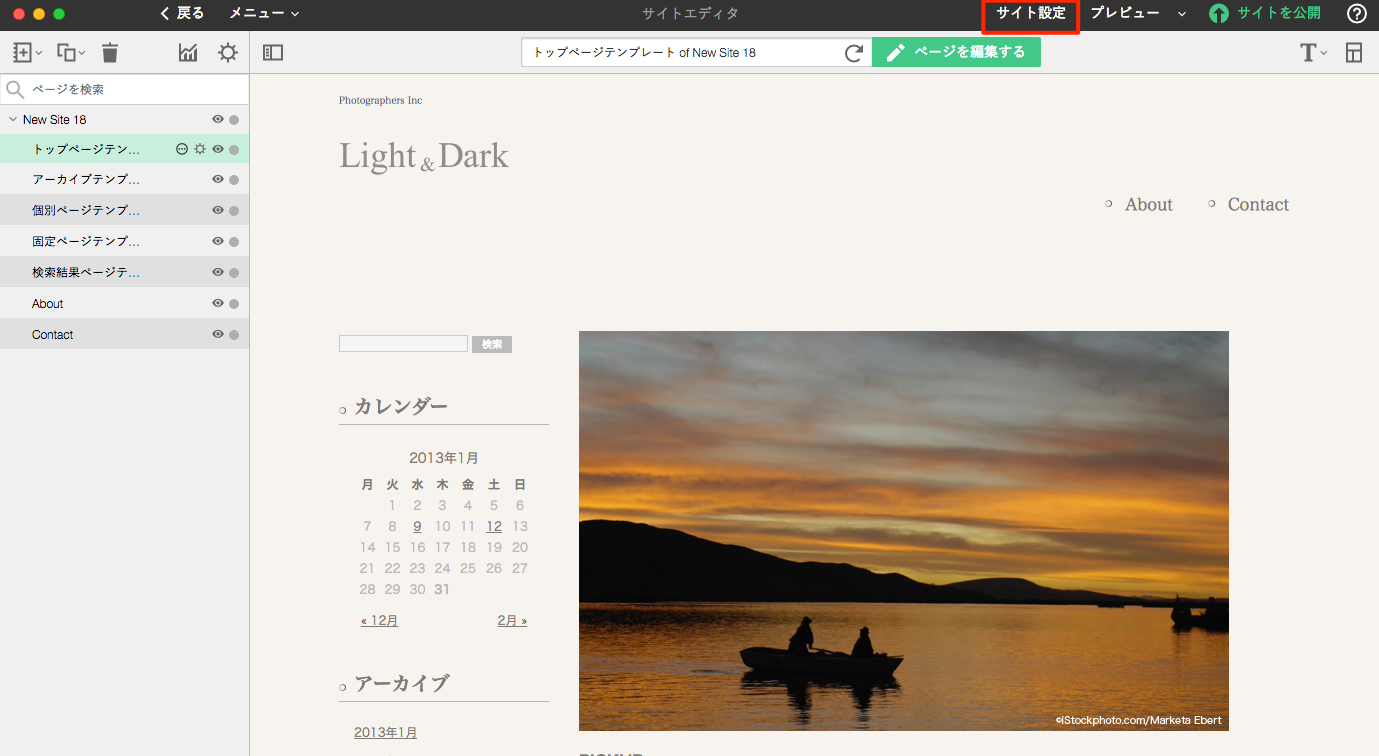Click サイトを公開
Viewport: 1379px width, 756px height.
(x=1279, y=13)
